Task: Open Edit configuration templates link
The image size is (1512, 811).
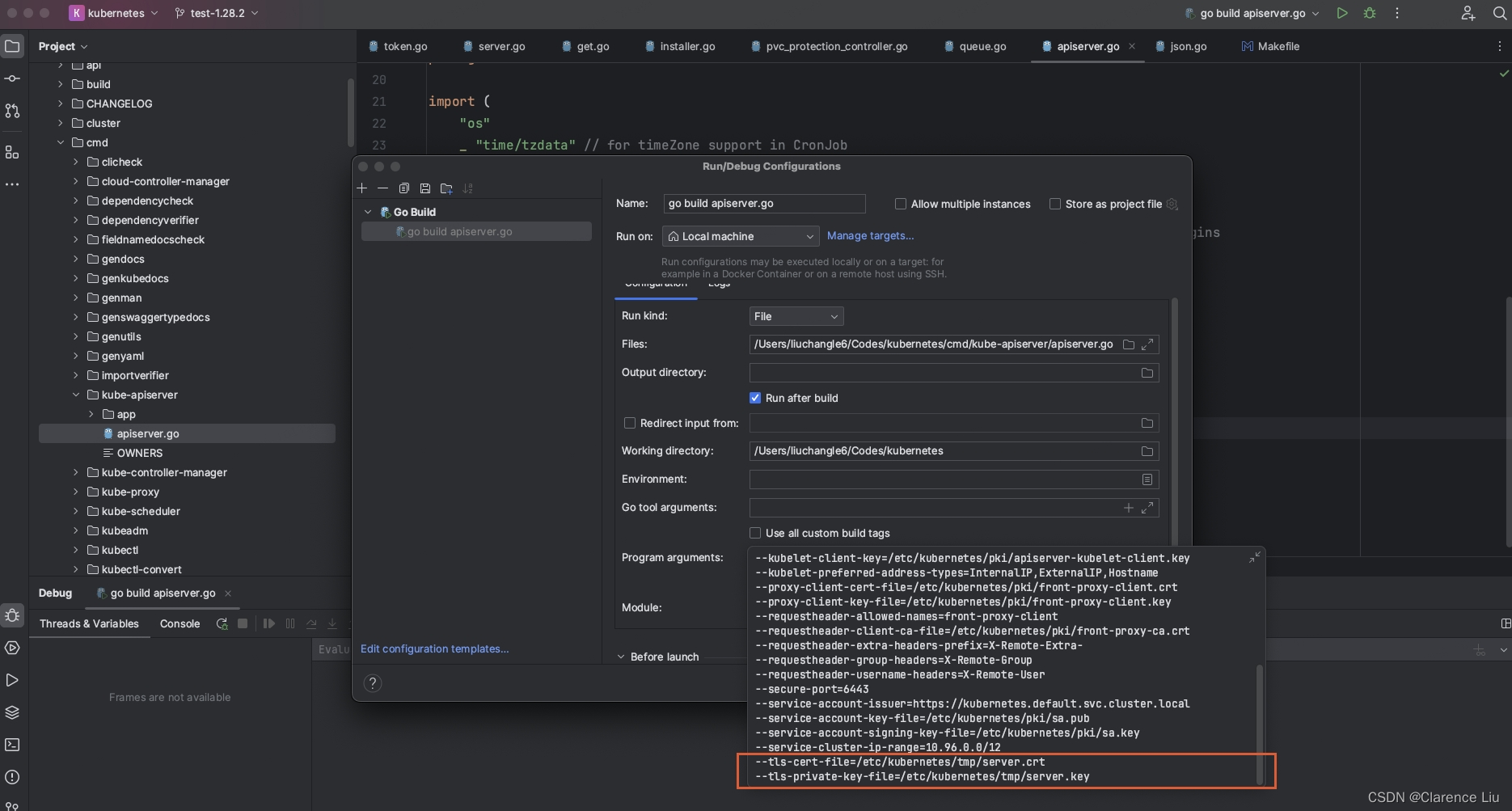Action: coord(434,648)
